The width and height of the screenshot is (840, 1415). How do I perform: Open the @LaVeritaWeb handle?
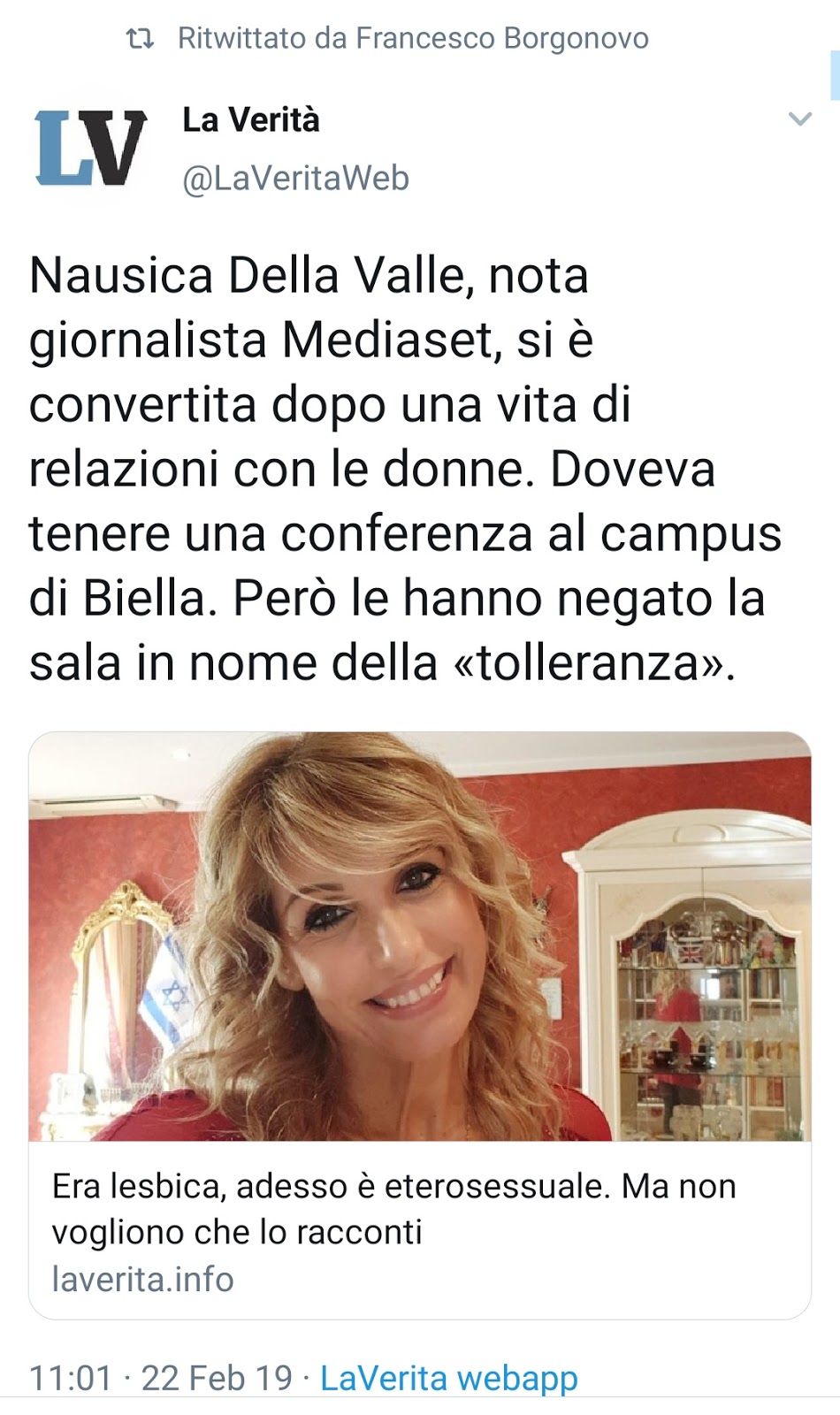click(x=295, y=179)
